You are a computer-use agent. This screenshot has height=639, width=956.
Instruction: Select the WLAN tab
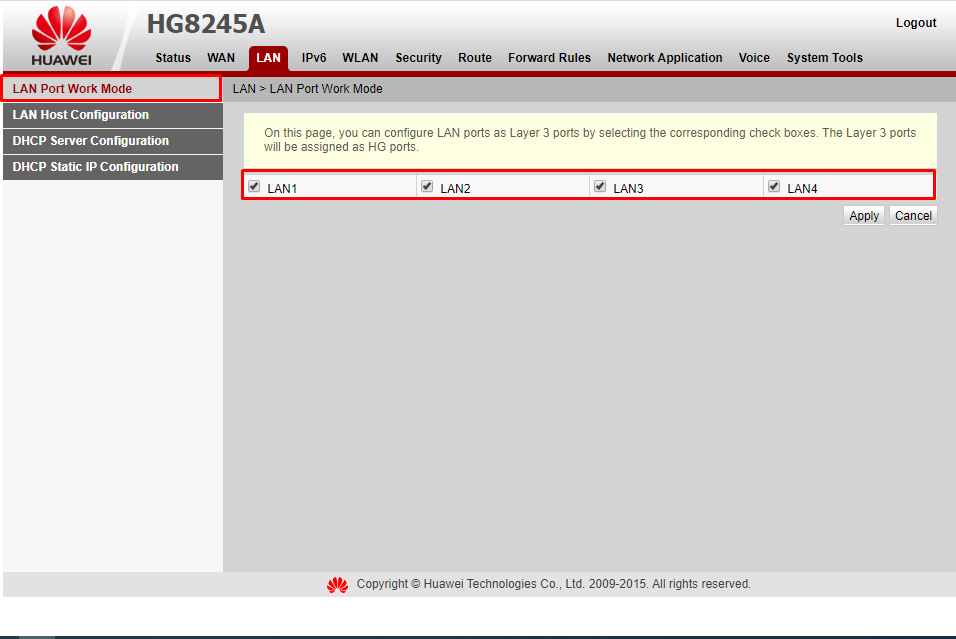360,58
